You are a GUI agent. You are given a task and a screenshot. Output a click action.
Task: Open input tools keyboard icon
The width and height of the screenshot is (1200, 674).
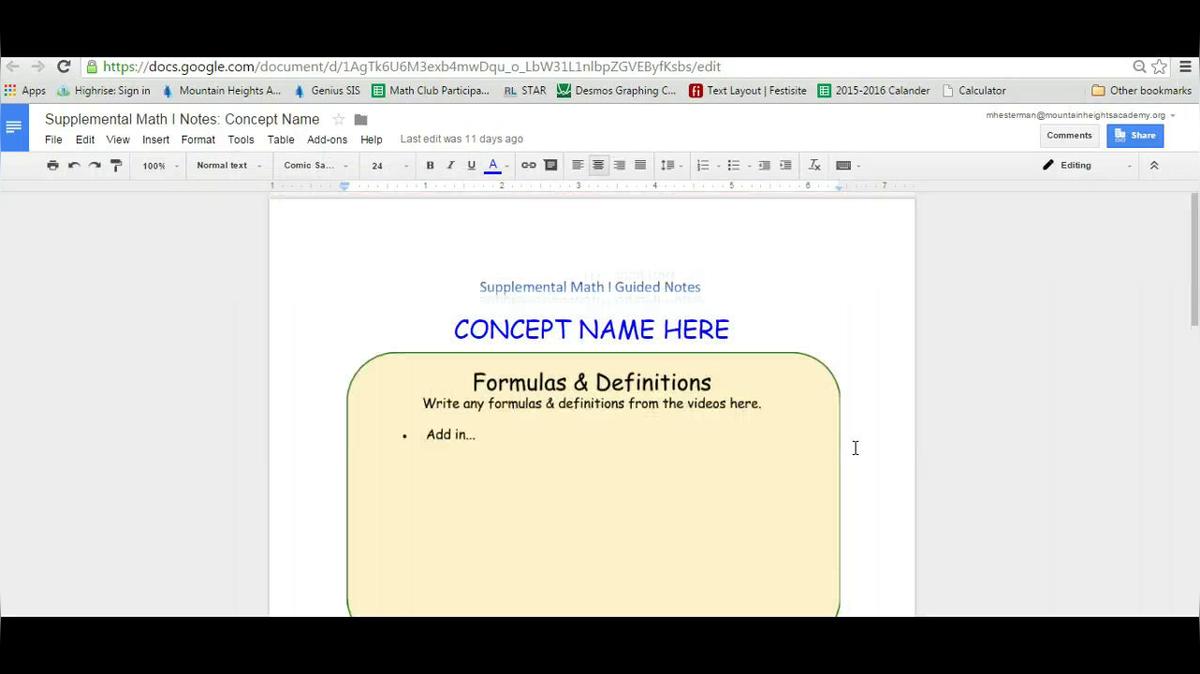pos(846,165)
